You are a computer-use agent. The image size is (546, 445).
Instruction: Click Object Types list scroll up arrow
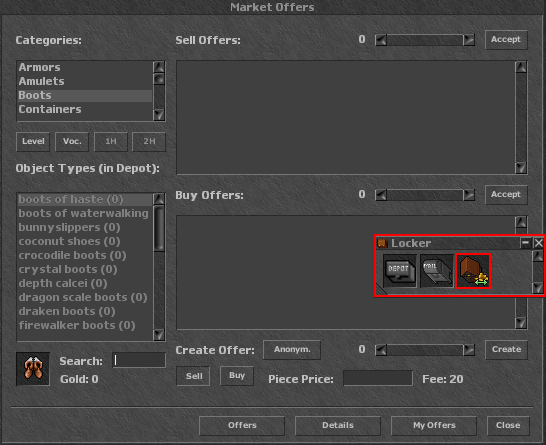click(x=159, y=199)
